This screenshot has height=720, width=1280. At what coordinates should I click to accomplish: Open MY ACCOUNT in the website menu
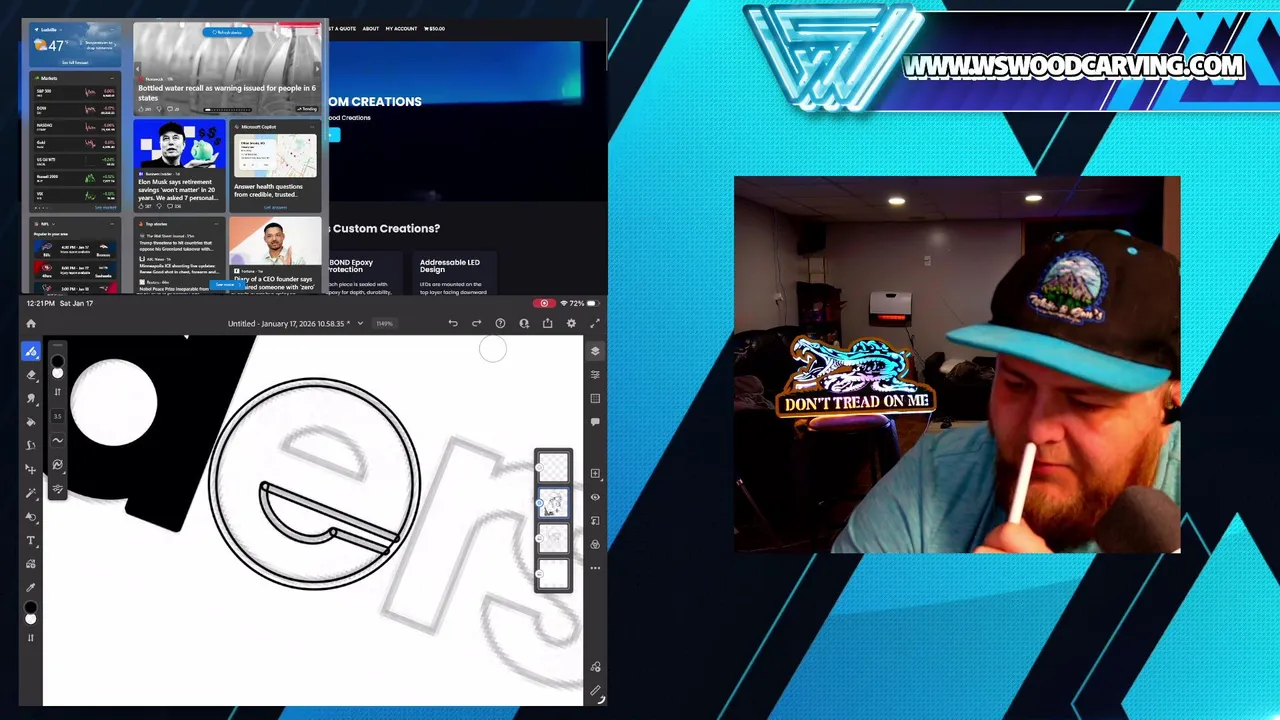coord(401,28)
